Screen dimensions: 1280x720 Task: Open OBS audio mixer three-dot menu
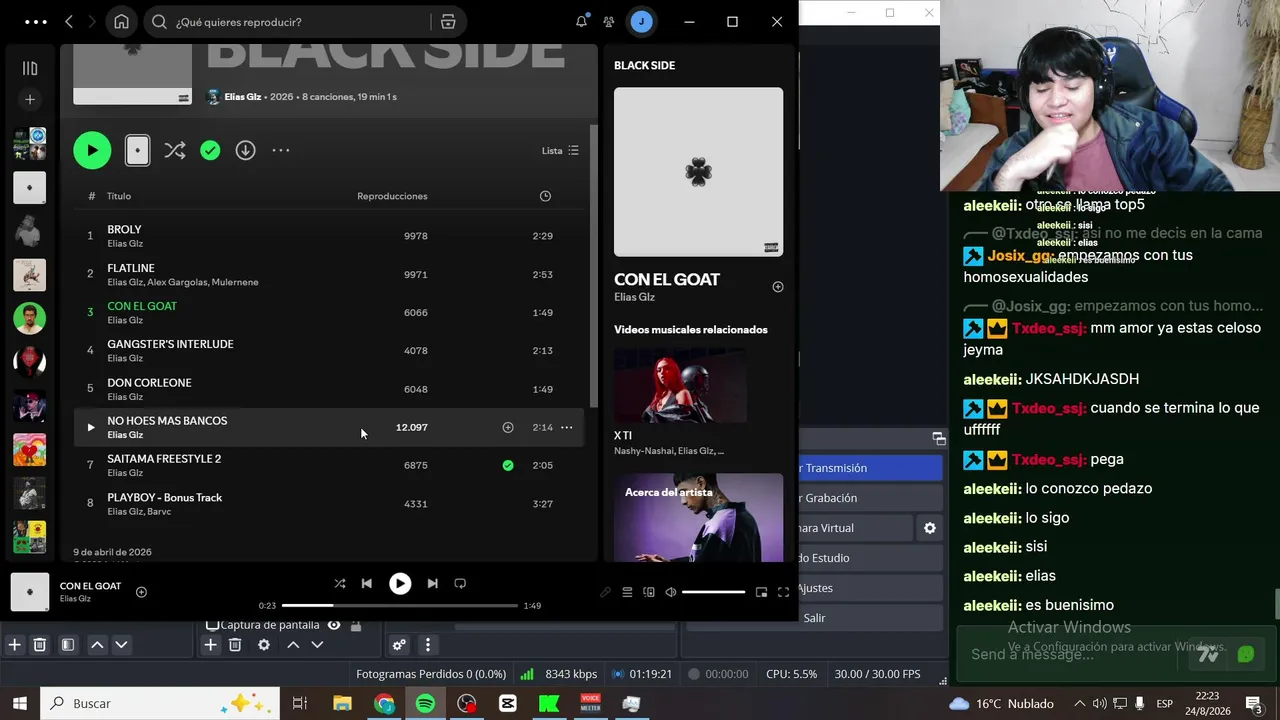428,645
